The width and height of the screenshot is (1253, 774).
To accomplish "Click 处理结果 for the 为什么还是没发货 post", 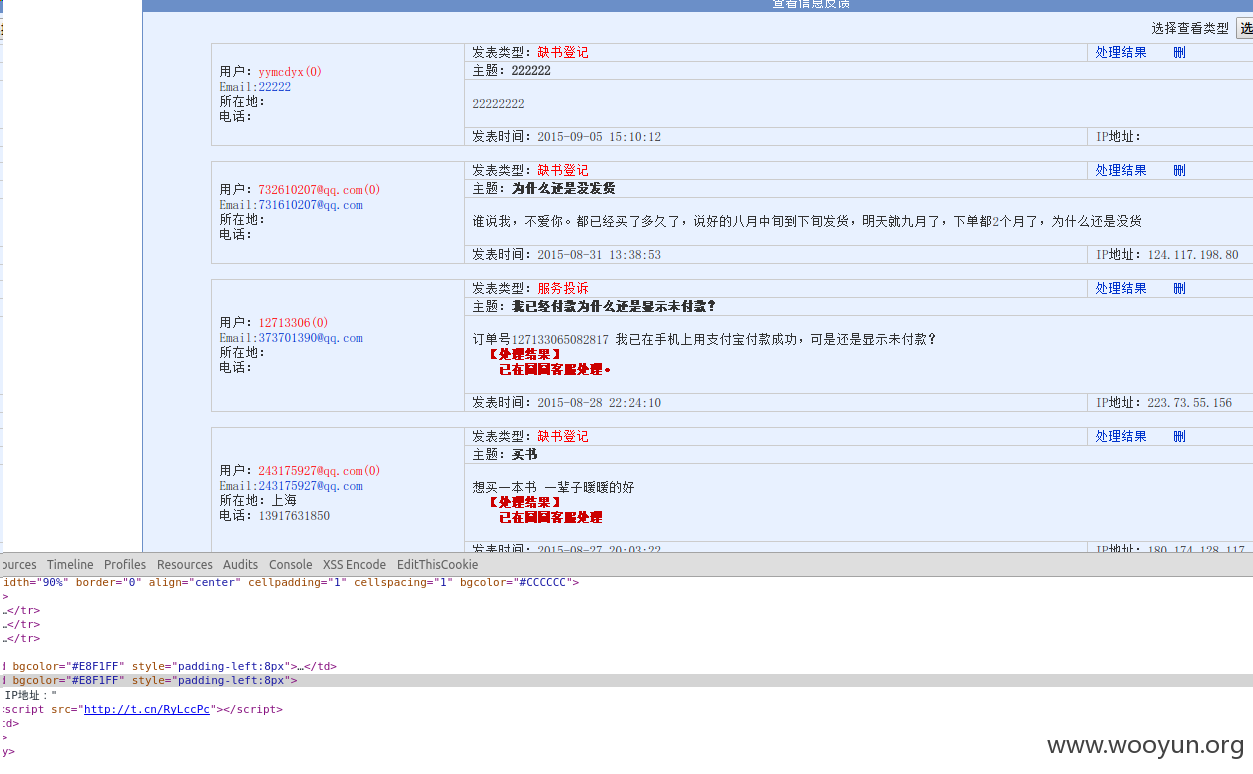I will (x=1121, y=170).
